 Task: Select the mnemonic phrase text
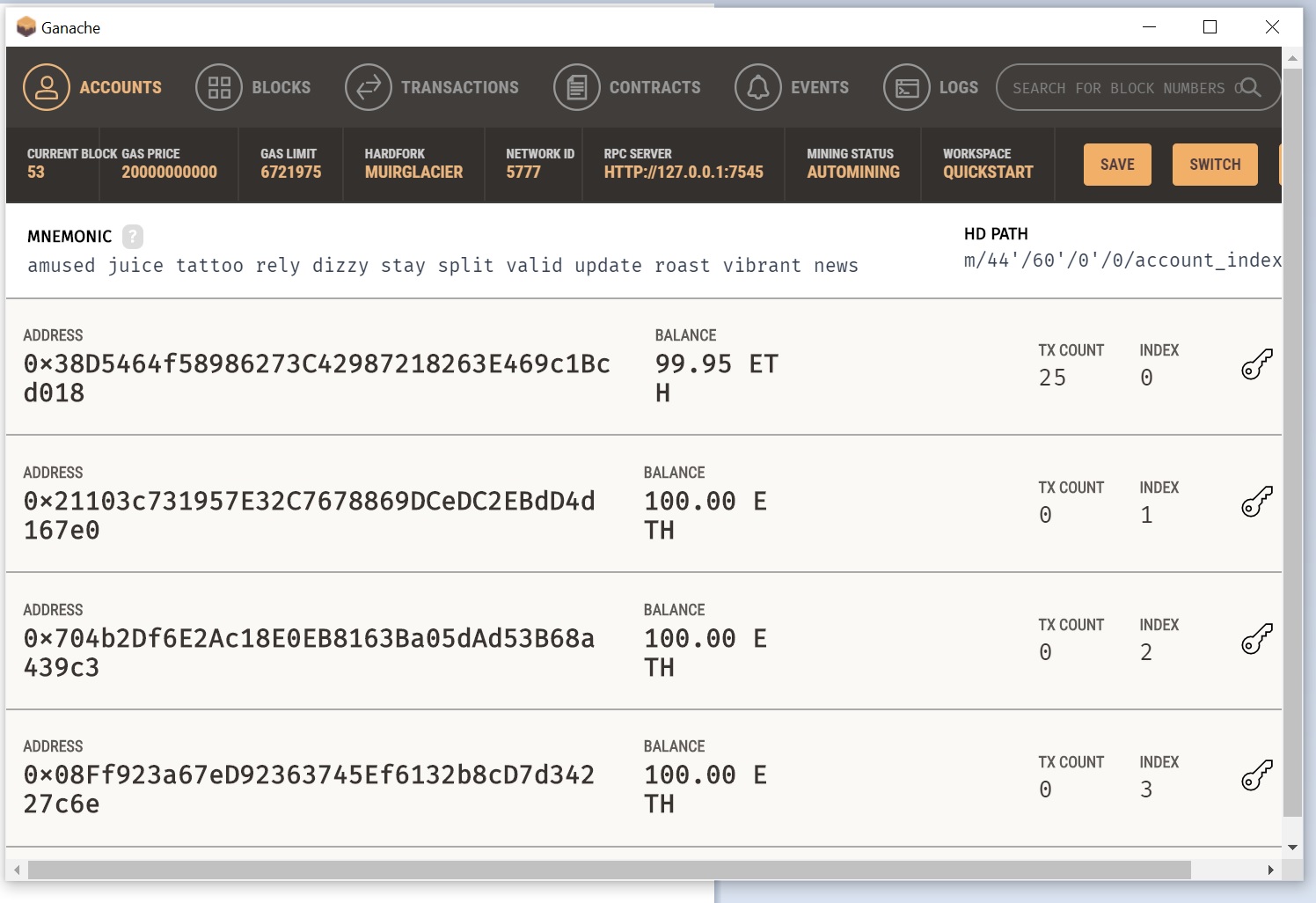(x=442, y=266)
